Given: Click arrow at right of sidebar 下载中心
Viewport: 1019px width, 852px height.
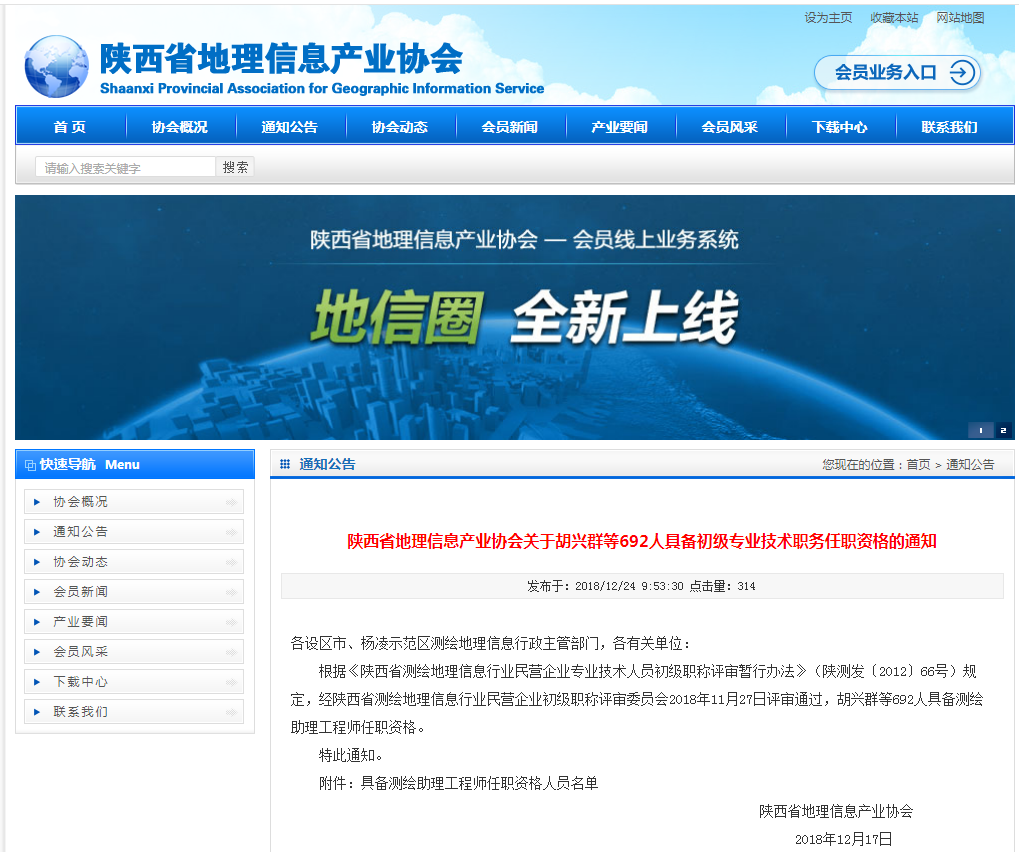Looking at the screenshot, I should pyautogui.click(x=231, y=681).
